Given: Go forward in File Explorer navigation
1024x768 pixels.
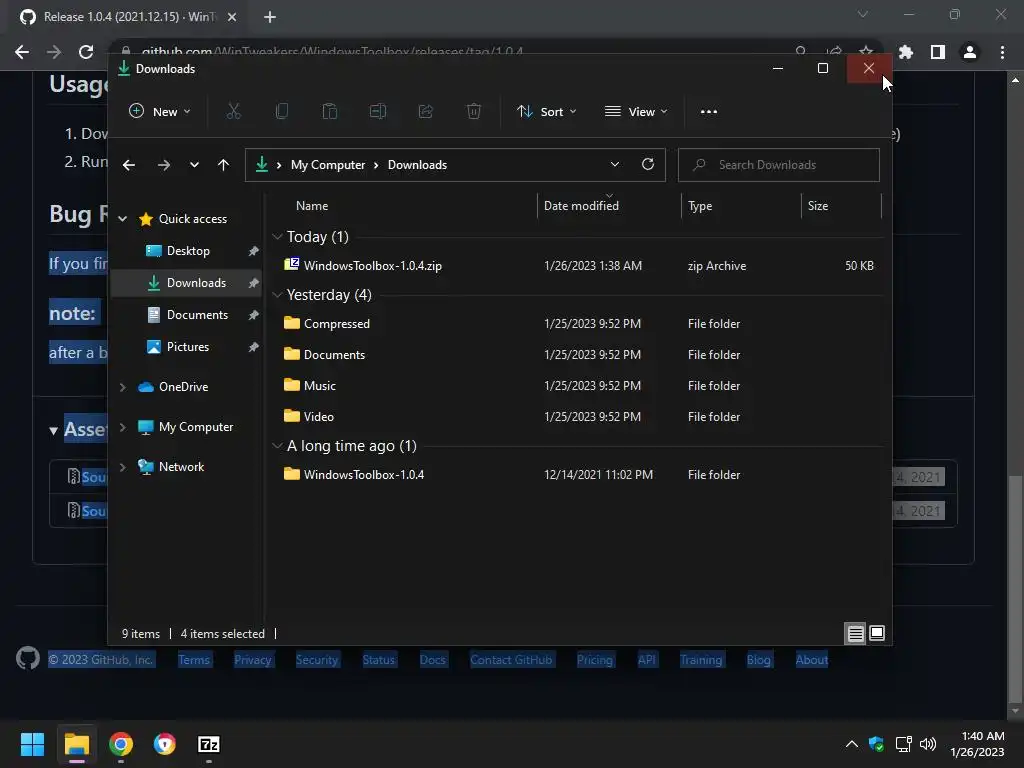Looking at the screenshot, I should click(164, 165).
